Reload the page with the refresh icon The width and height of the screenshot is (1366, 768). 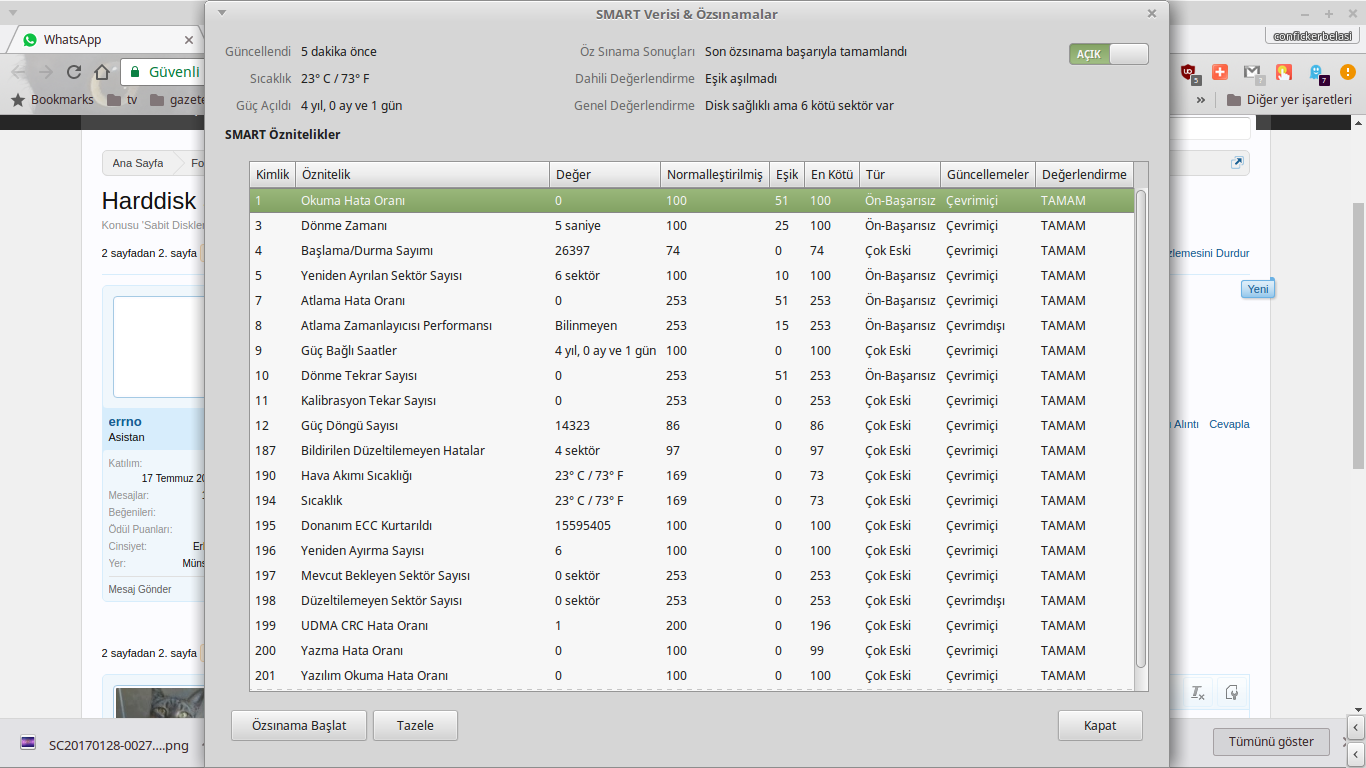coord(73,72)
